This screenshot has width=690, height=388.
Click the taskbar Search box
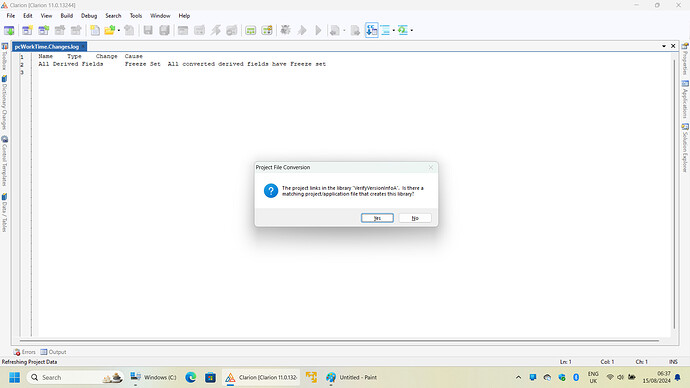tap(75, 377)
